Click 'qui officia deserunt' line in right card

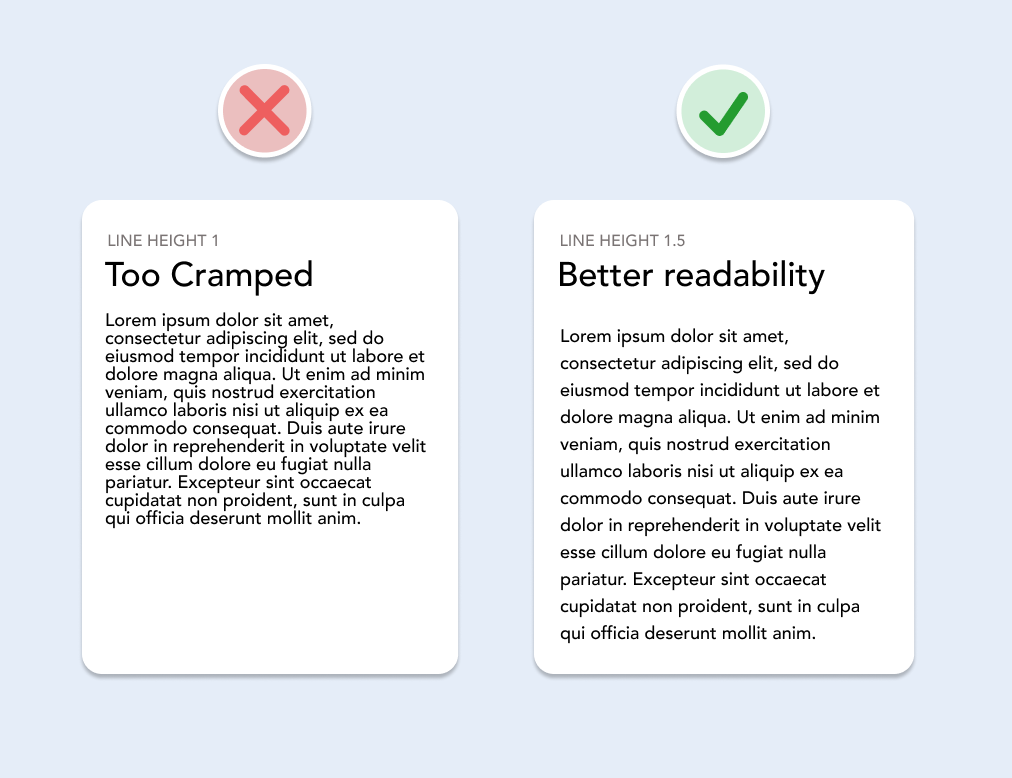click(688, 633)
